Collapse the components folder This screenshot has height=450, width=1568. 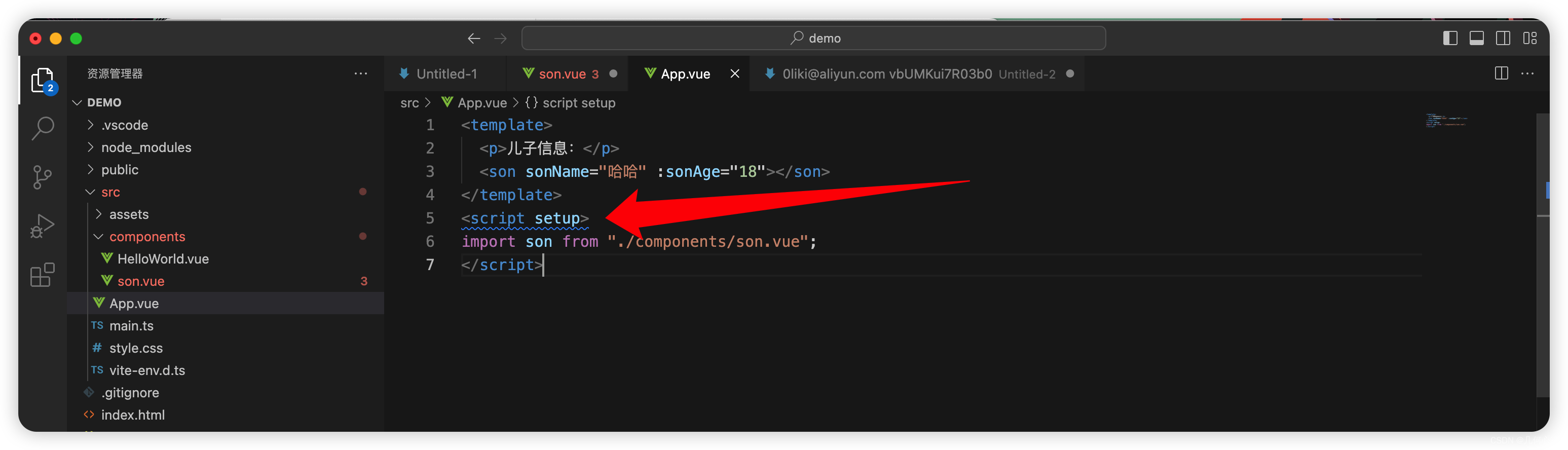click(x=225, y=236)
